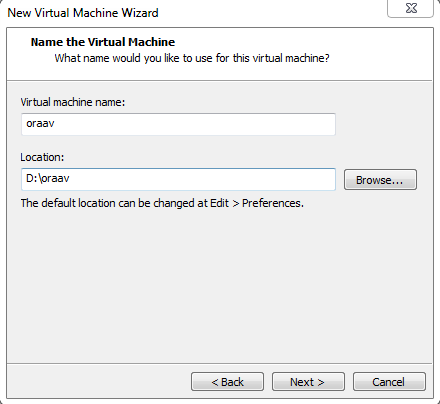Proceed with the Next > button
This screenshot has height=404, width=440.
(x=308, y=382)
